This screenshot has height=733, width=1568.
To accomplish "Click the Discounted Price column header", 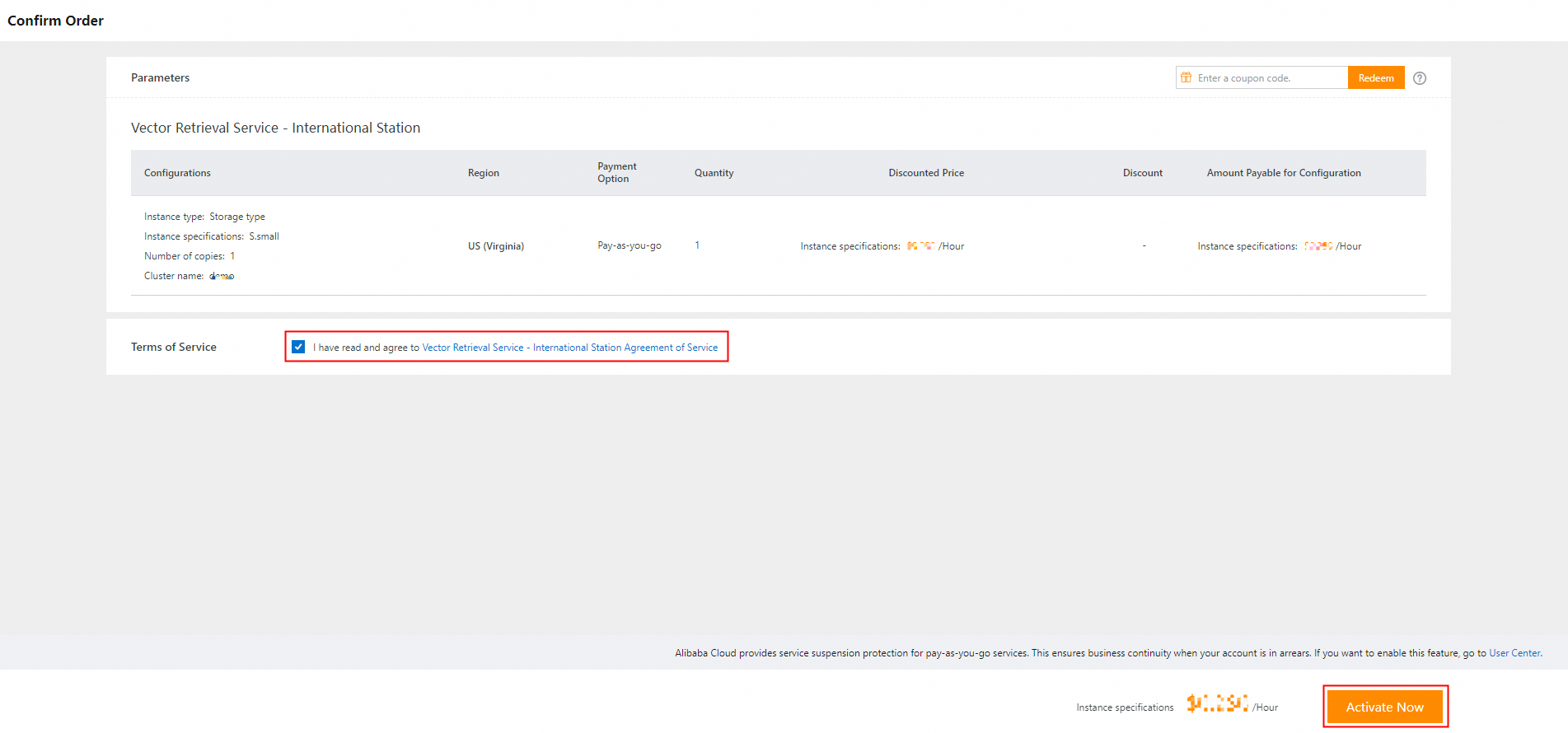I will coord(926,173).
